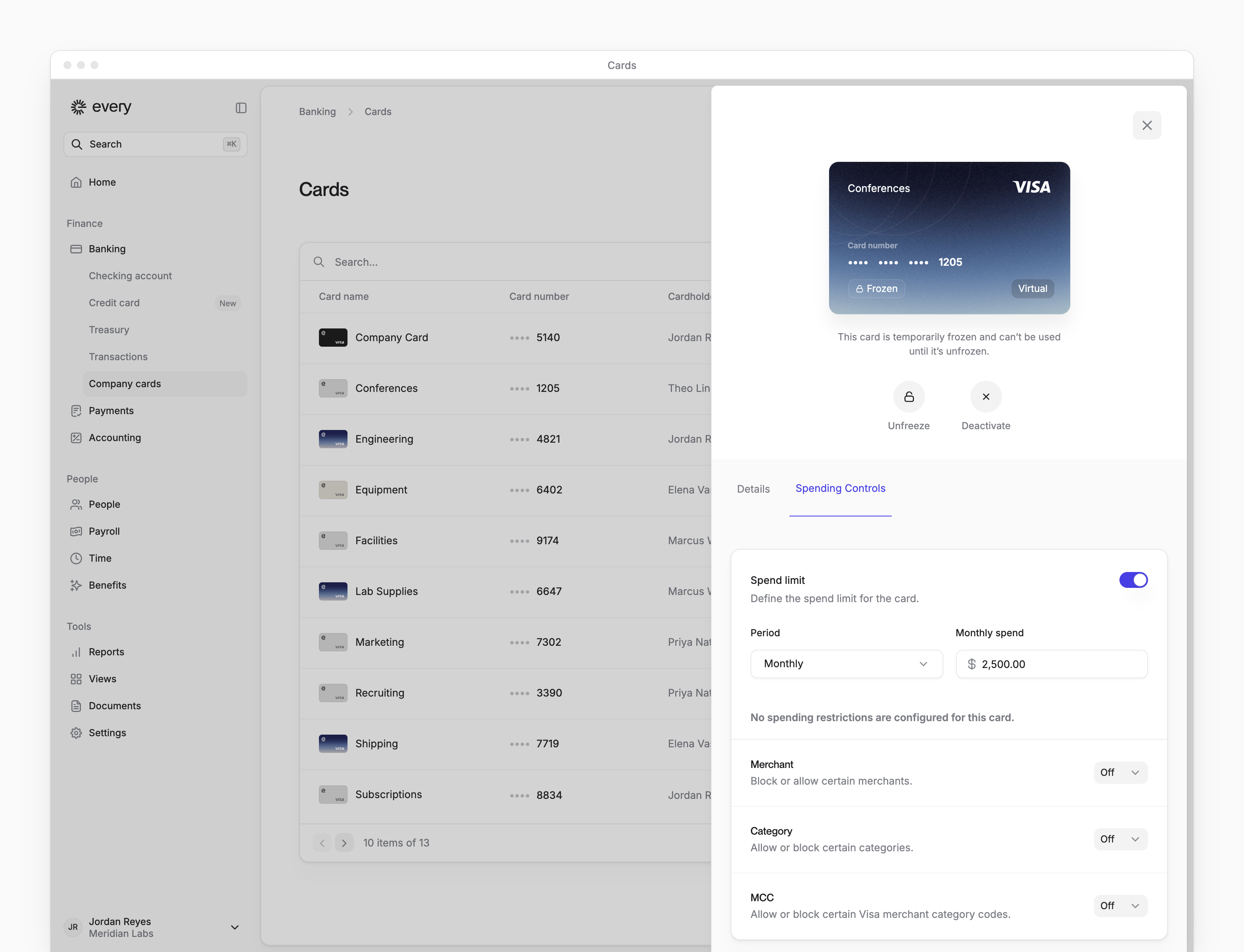Open Transactions in sidebar

(164, 357)
